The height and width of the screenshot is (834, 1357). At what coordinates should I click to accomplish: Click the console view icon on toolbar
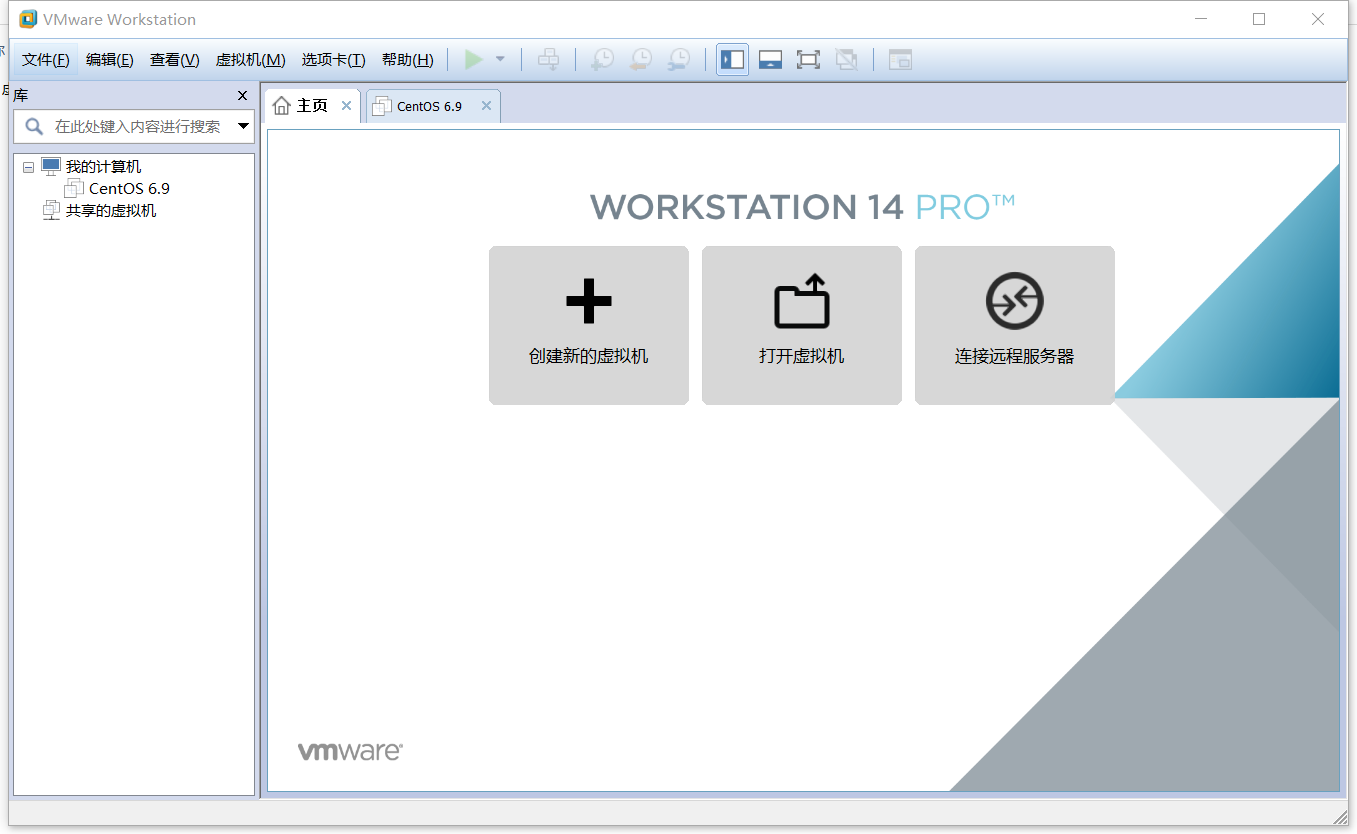(x=900, y=60)
